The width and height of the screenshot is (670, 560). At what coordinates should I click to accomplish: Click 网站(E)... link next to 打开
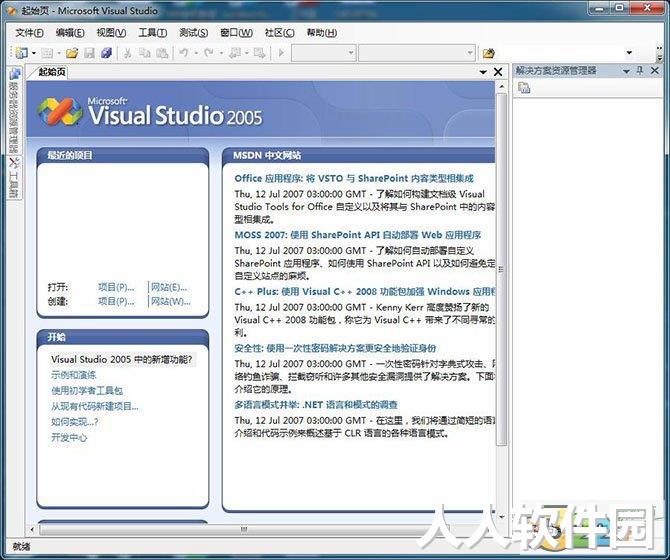point(169,287)
